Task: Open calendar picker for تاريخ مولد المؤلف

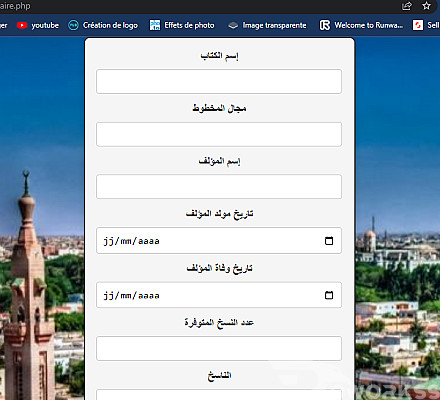Action: tap(329, 241)
